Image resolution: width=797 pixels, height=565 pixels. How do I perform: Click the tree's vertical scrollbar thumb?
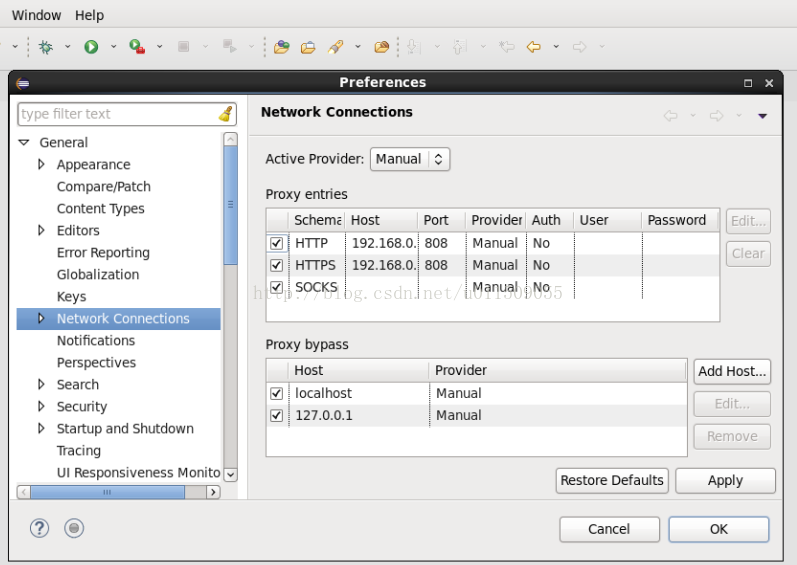coord(230,205)
